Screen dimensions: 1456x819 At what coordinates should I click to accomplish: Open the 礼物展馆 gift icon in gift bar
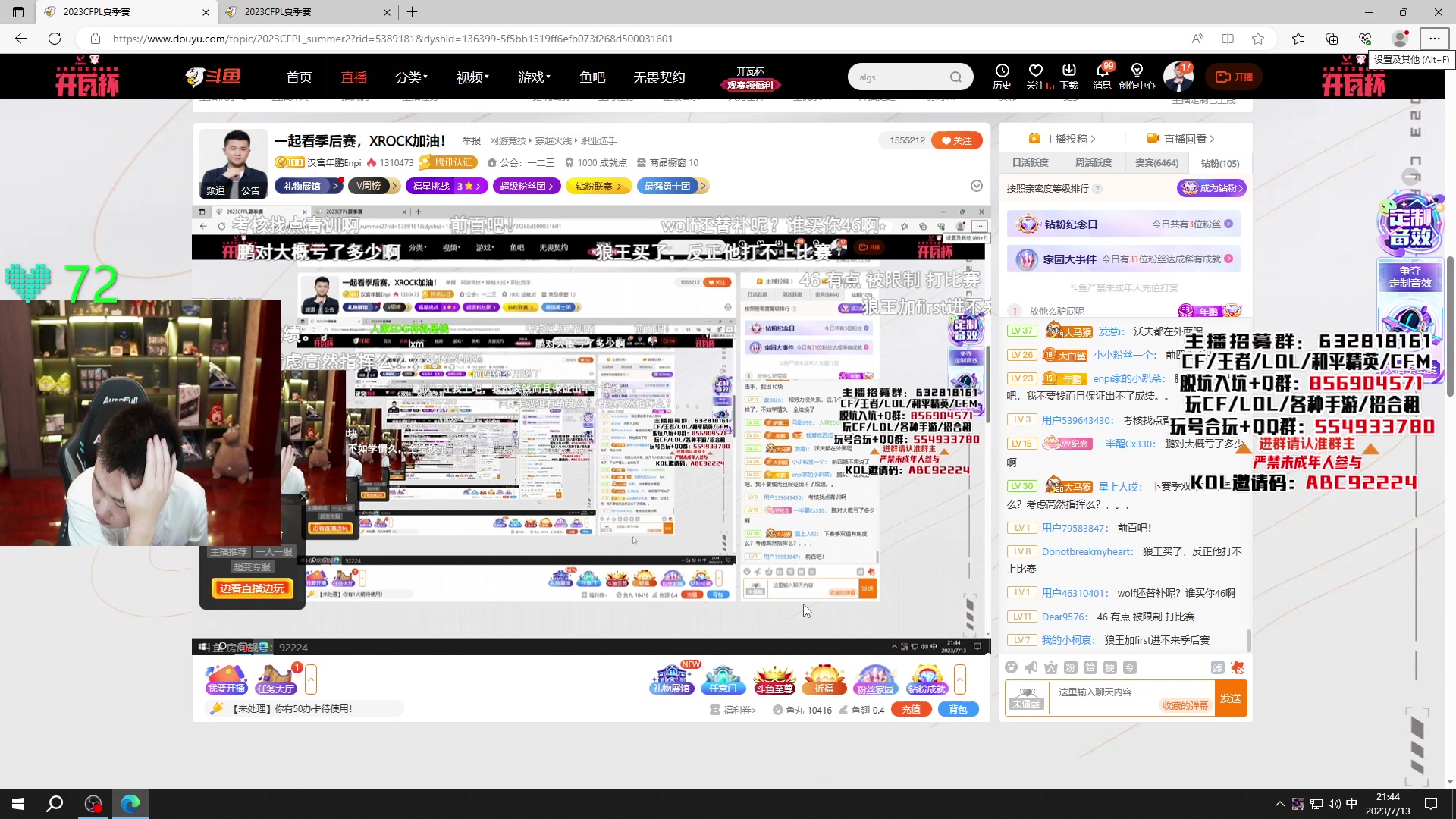(671, 678)
